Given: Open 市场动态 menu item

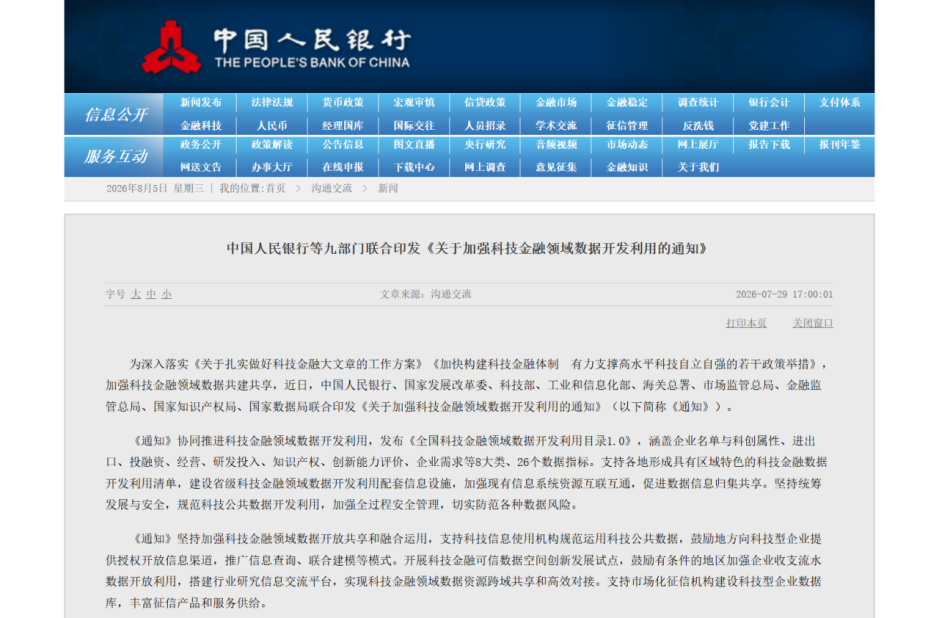Looking at the screenshot, I should point(627,144).
